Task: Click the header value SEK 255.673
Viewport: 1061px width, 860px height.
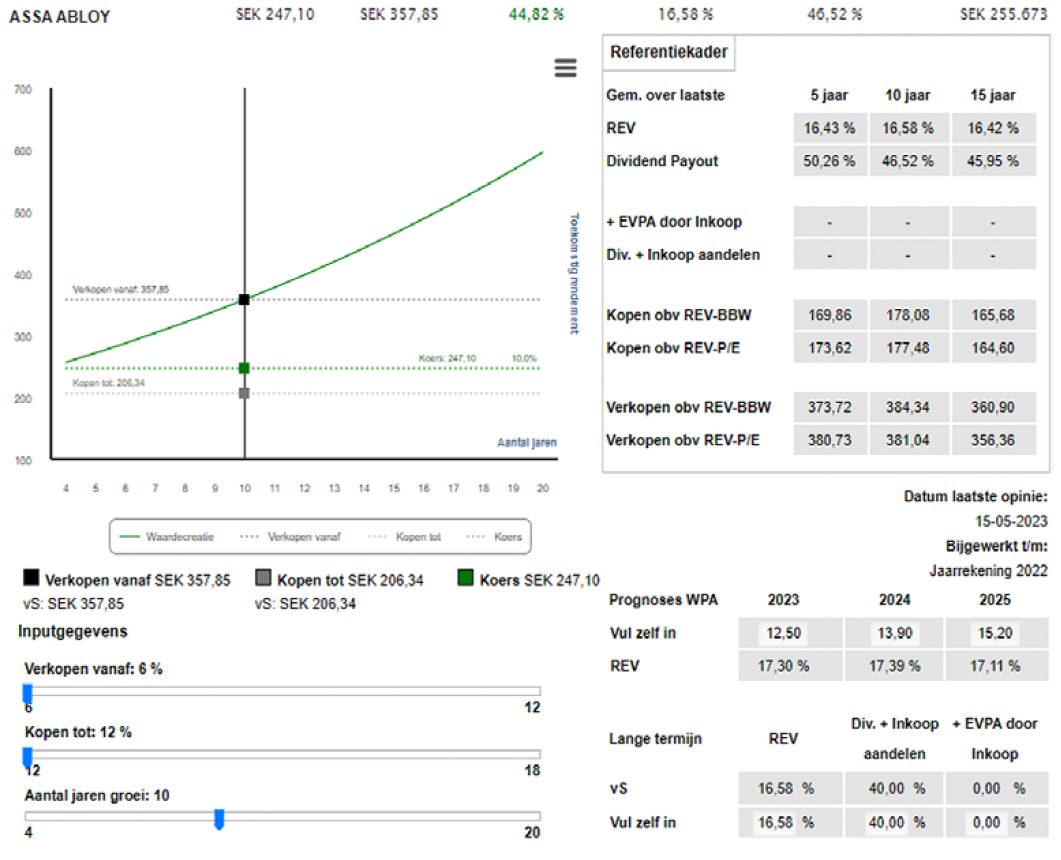Action: click(1003, 14)
